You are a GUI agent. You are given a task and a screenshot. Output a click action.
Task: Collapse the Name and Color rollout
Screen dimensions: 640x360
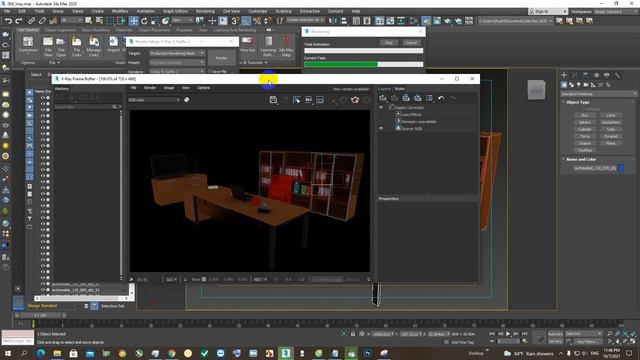581,159
